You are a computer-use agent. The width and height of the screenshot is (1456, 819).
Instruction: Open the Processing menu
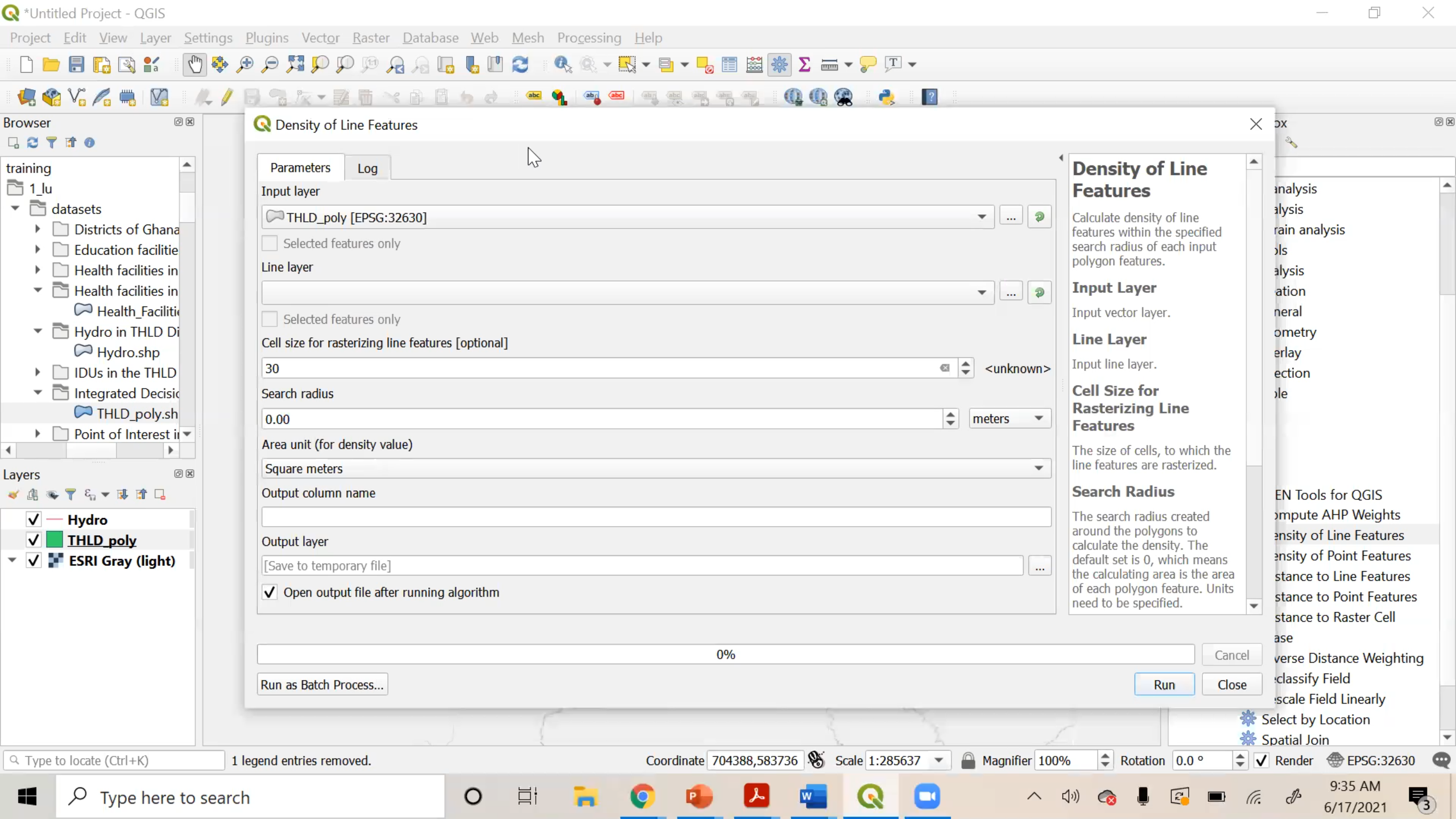coord(589,38)
